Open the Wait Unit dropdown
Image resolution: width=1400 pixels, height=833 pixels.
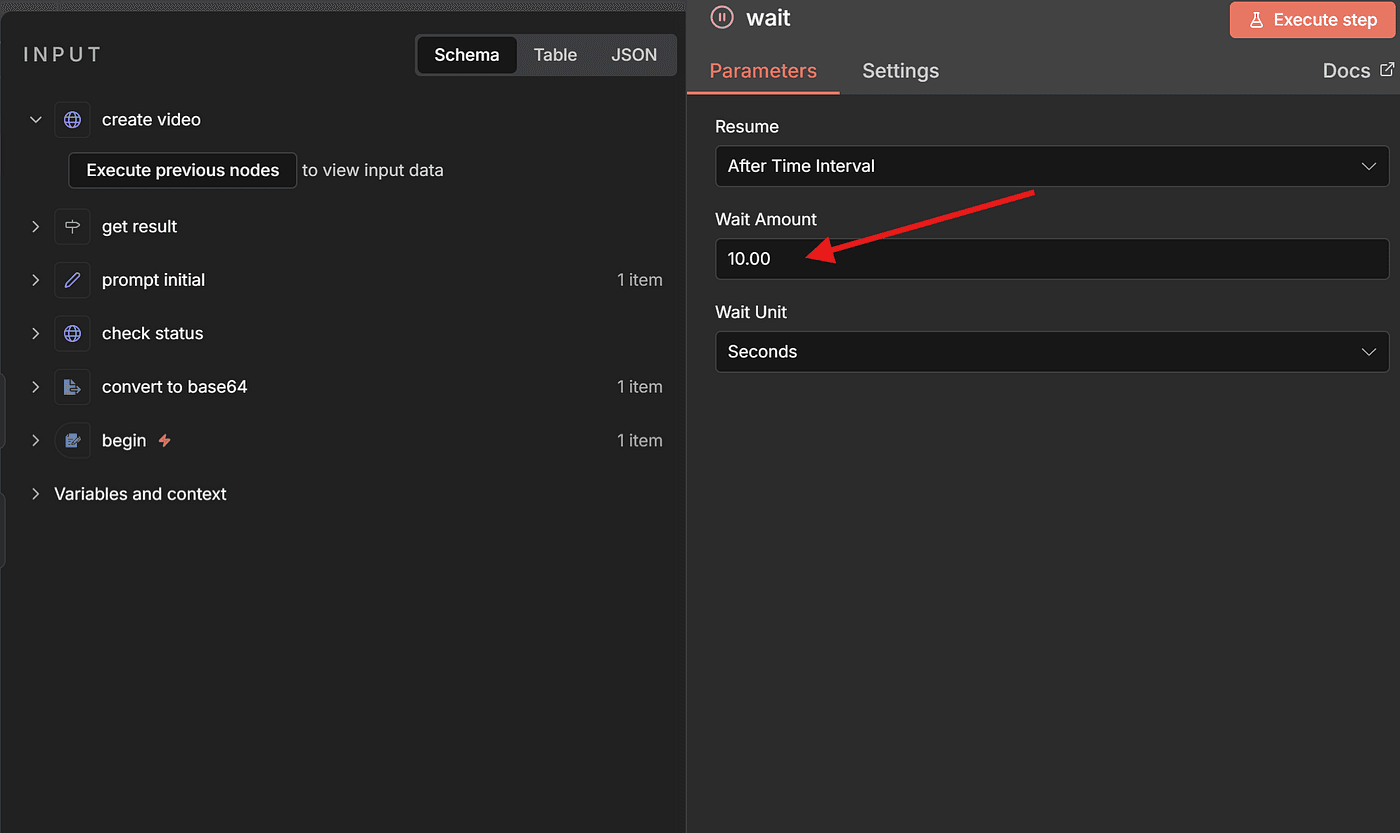(1051, 352)
